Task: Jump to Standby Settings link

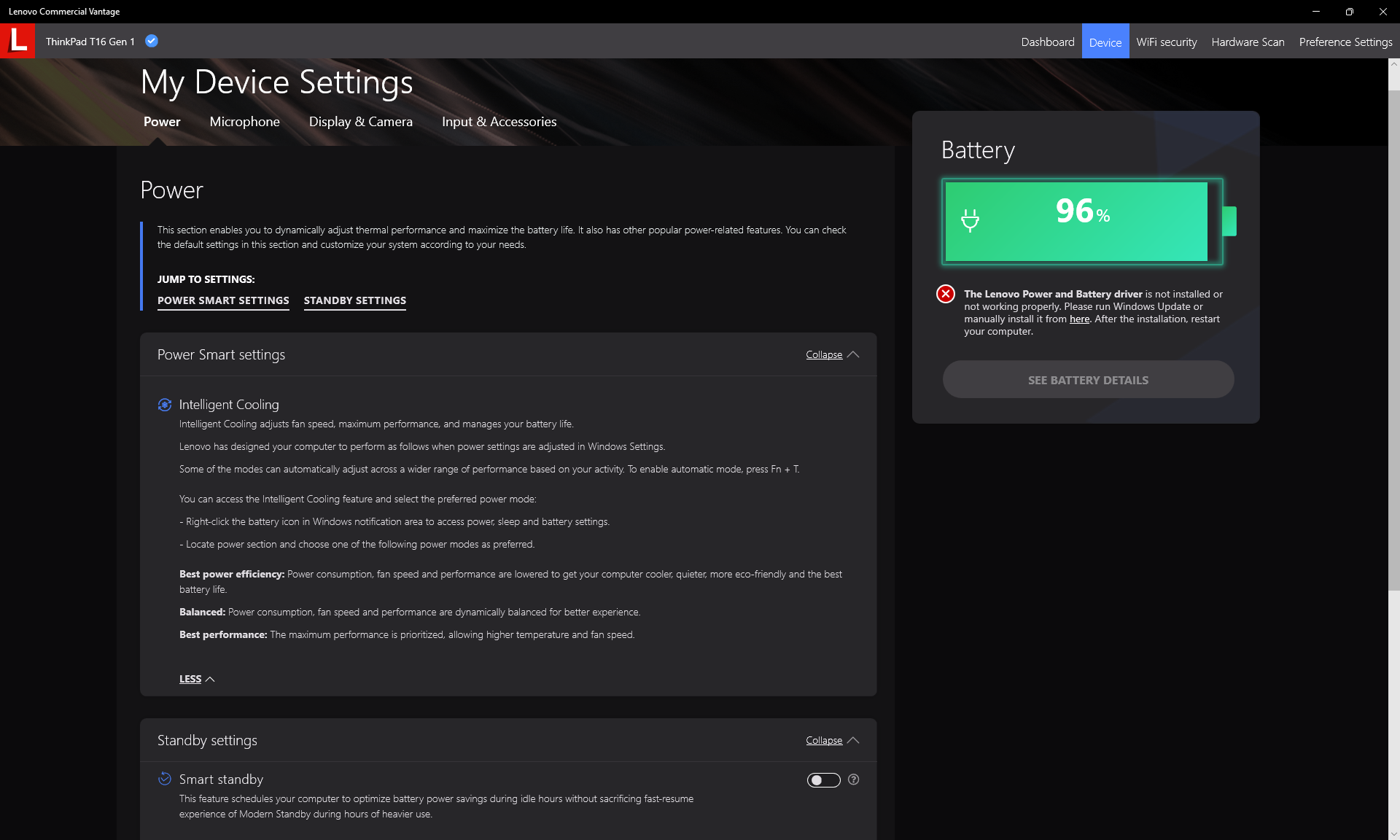Action: point(354,300)
